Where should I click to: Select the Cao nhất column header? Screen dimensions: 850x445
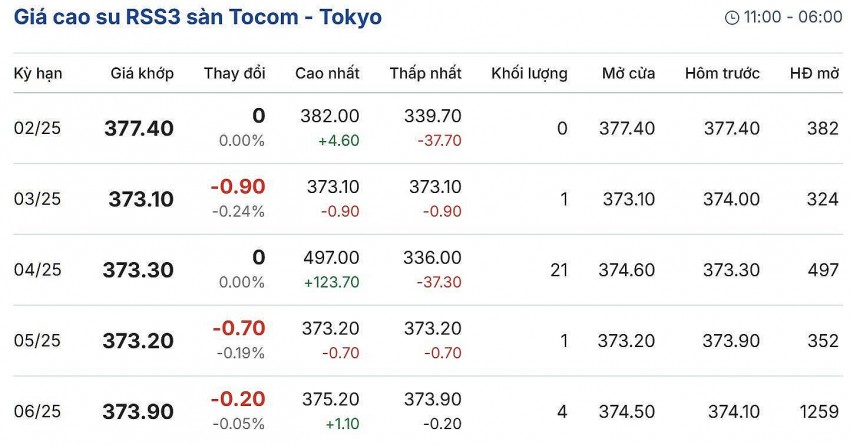tap(327, 74)
